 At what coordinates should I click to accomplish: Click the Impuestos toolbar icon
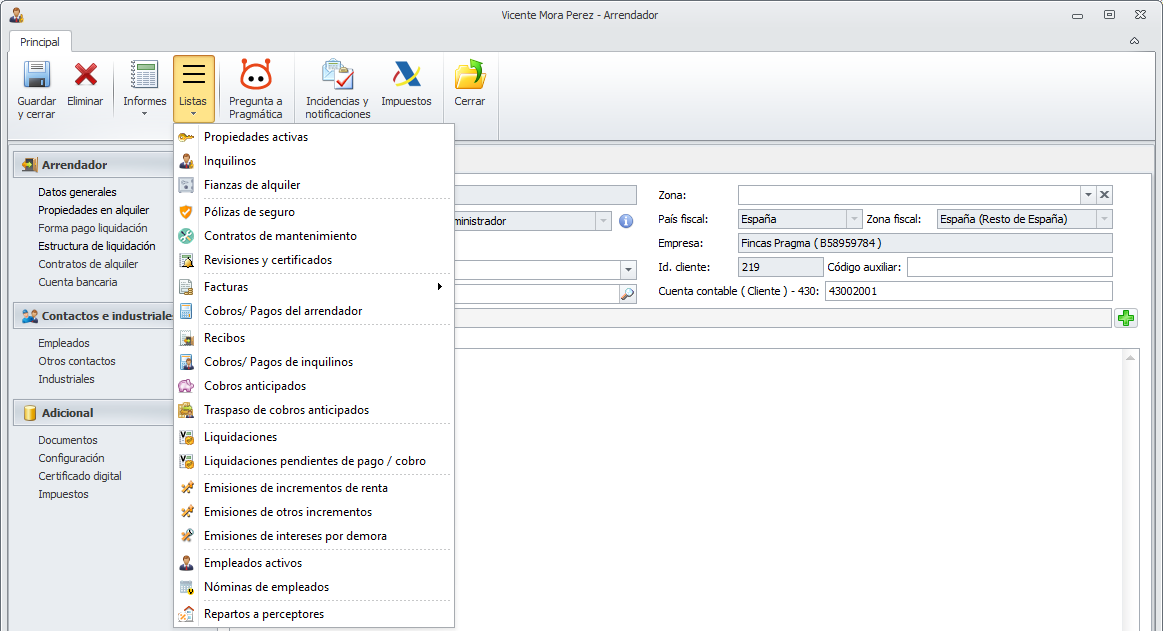pos(406,76)
